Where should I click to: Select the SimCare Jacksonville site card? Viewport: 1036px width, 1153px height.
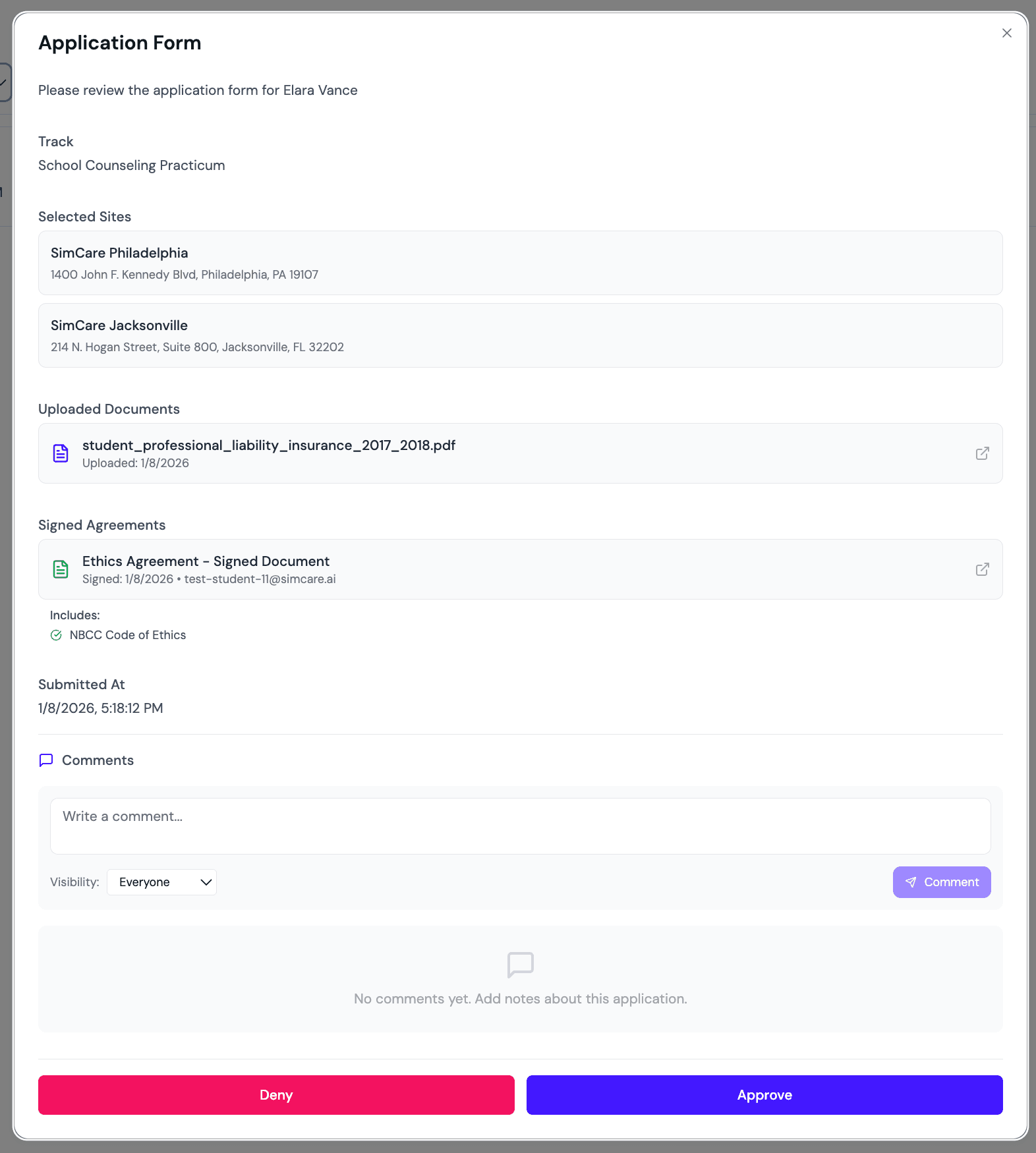tap(520, 335)
